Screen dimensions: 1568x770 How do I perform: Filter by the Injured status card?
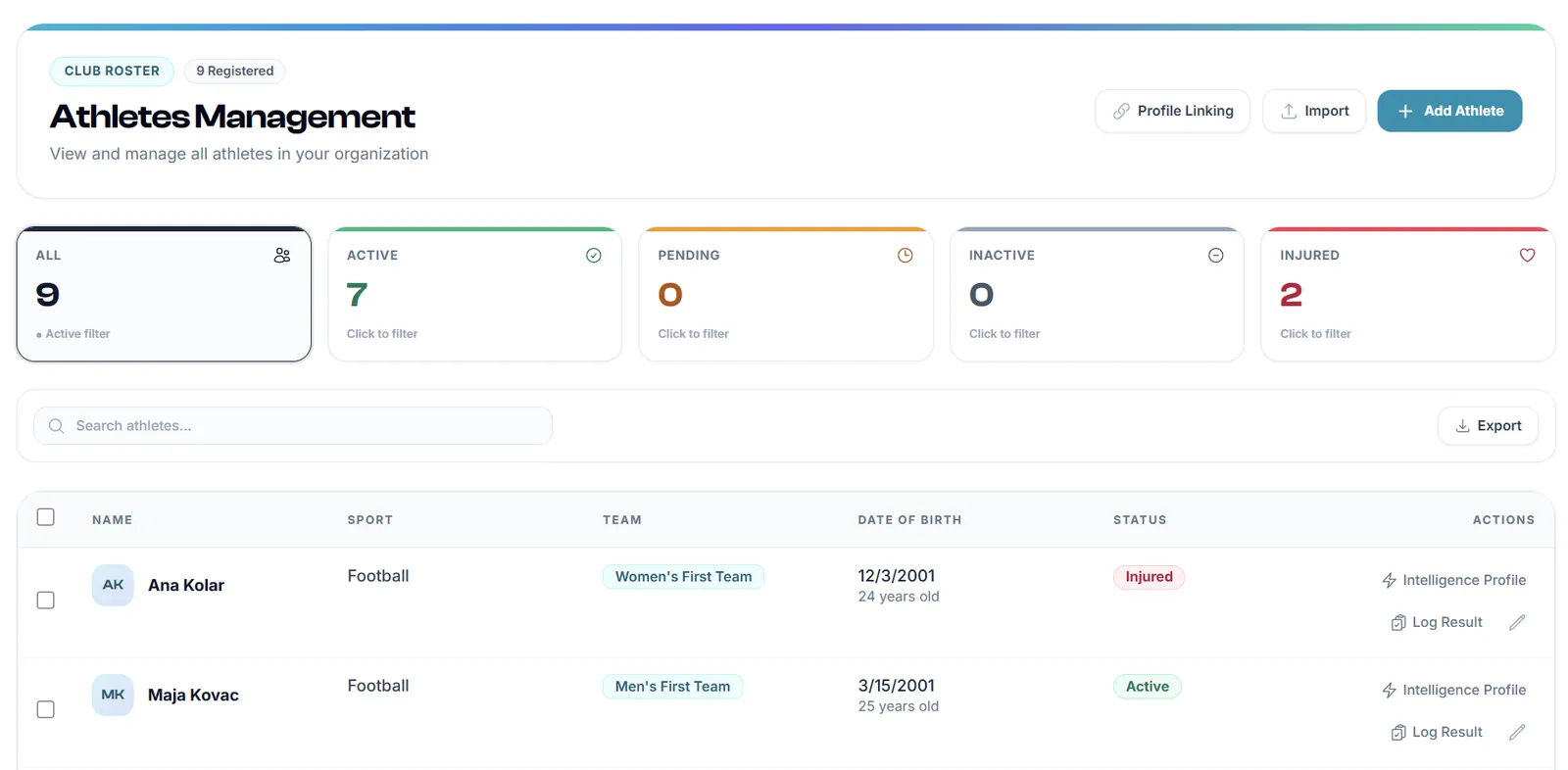(1407, 294)
